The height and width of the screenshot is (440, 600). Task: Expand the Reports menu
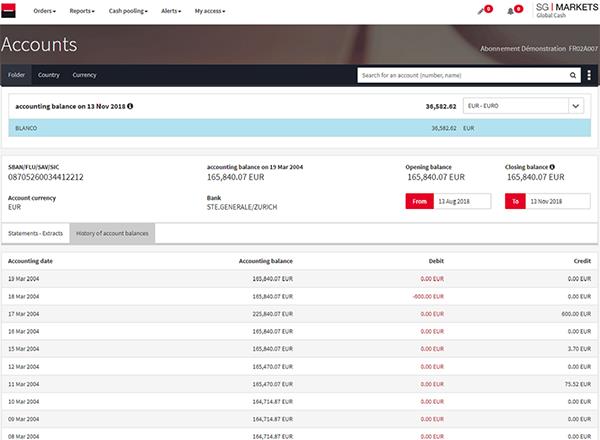click(83, 10)
